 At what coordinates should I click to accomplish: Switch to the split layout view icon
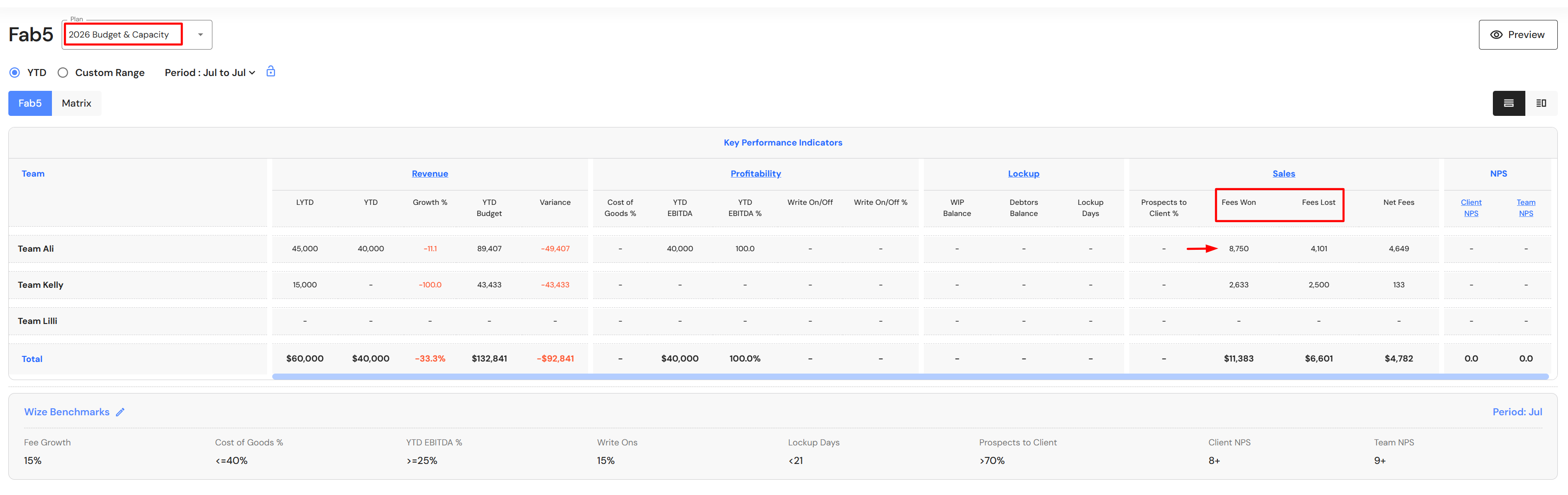click(x=1541, y=103)
